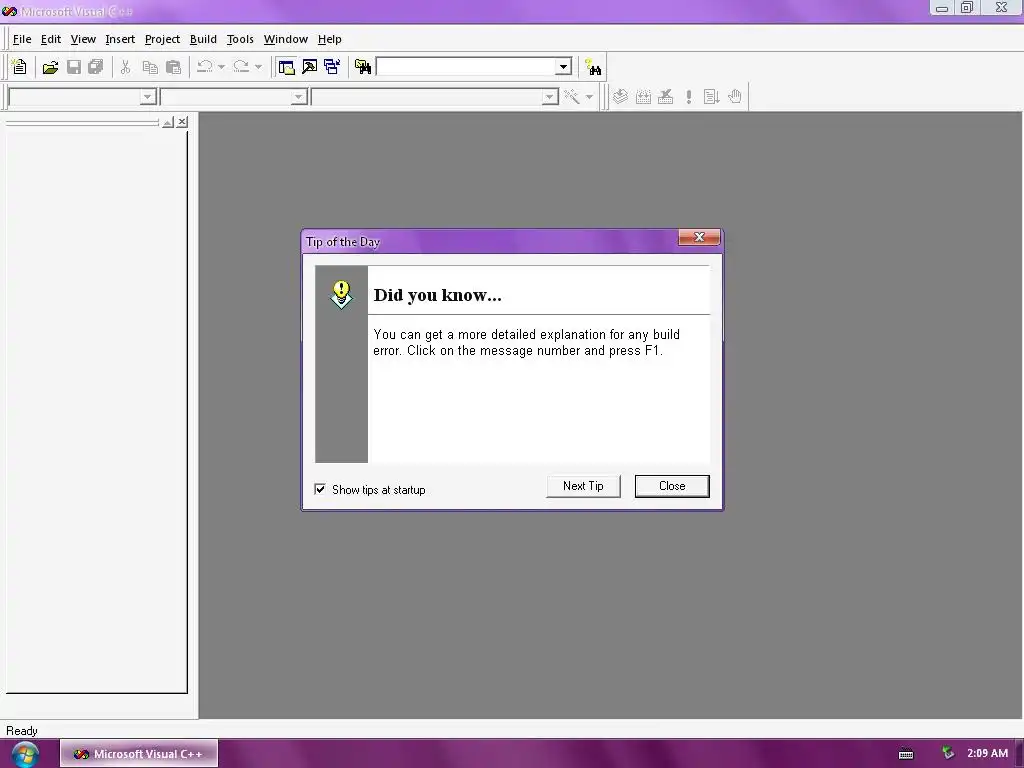This screenshot has height=768, width=1024.
Task: Click the Workspace panel expand docked button
Action: click(x=168, y=122)
